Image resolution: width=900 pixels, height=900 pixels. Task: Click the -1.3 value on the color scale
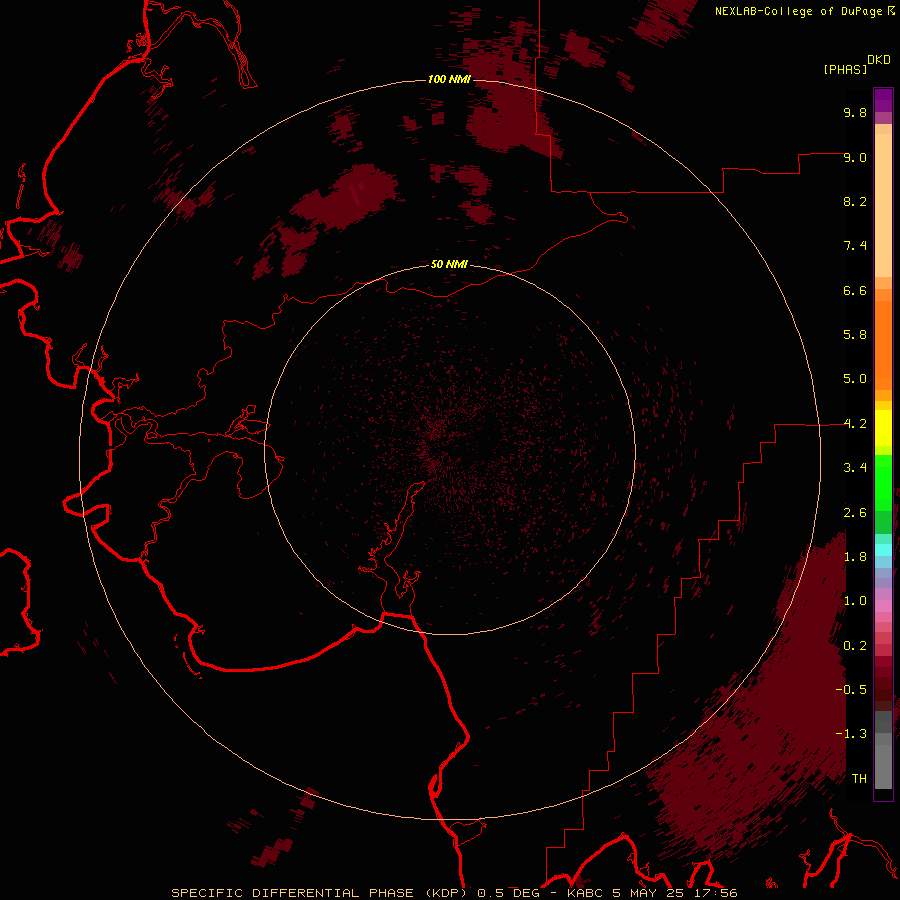tap(851, 734)
